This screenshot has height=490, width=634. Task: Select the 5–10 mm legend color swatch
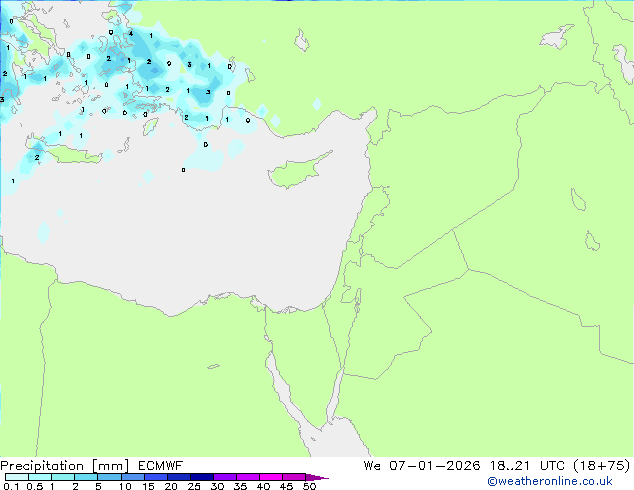click(110, 477)
